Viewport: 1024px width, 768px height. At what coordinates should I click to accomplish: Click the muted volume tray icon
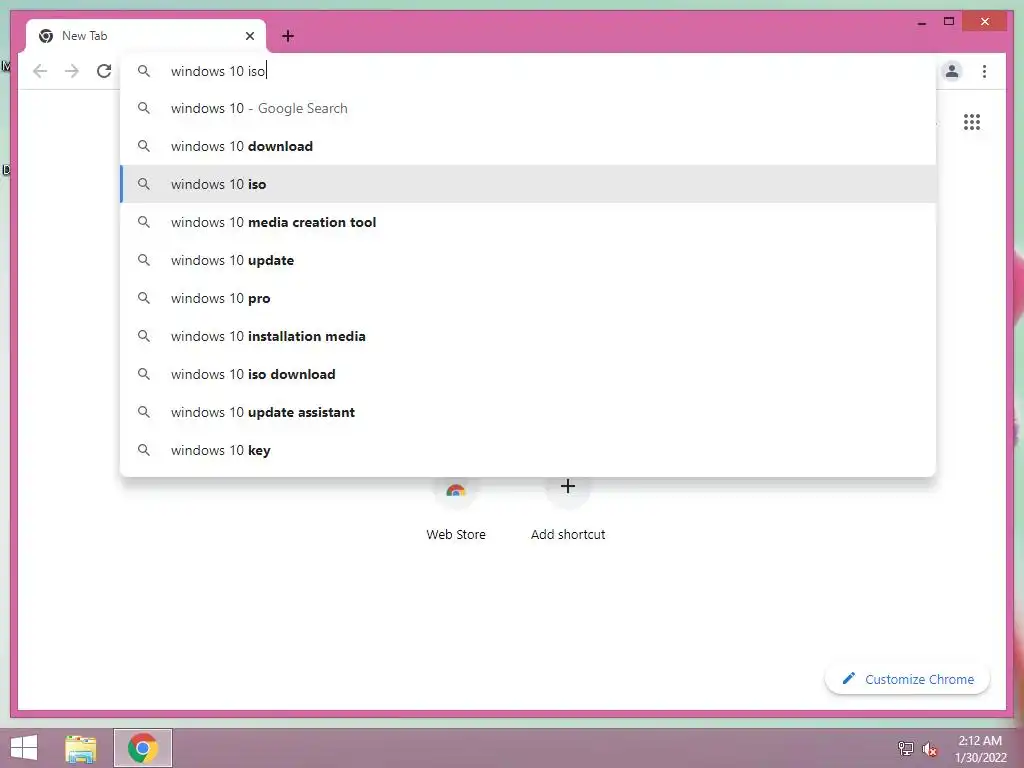(x=929, y=748)
